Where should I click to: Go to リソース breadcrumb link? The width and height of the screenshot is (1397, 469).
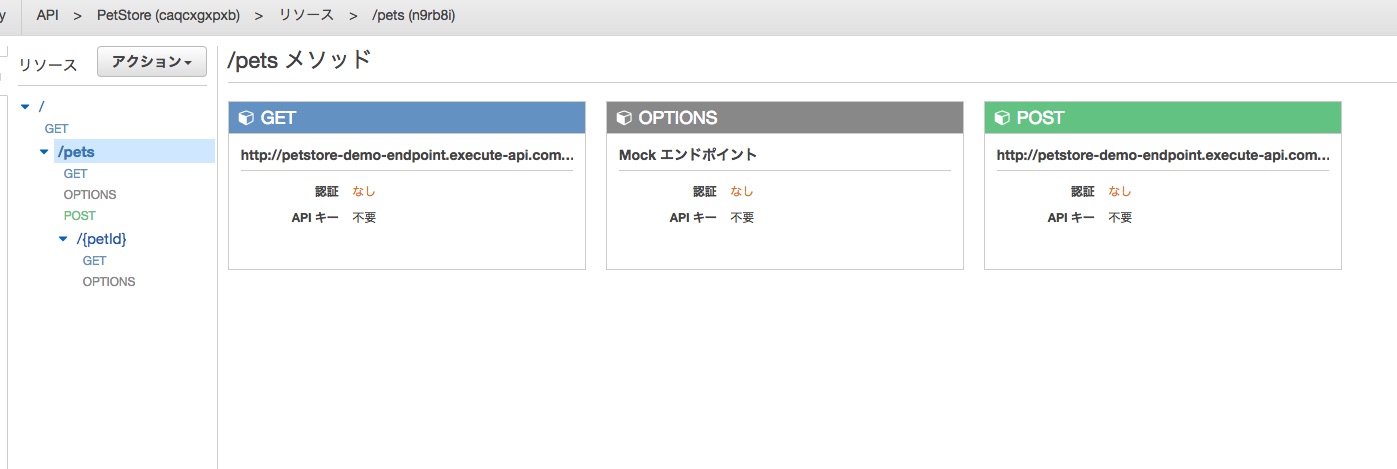(306, 16)
